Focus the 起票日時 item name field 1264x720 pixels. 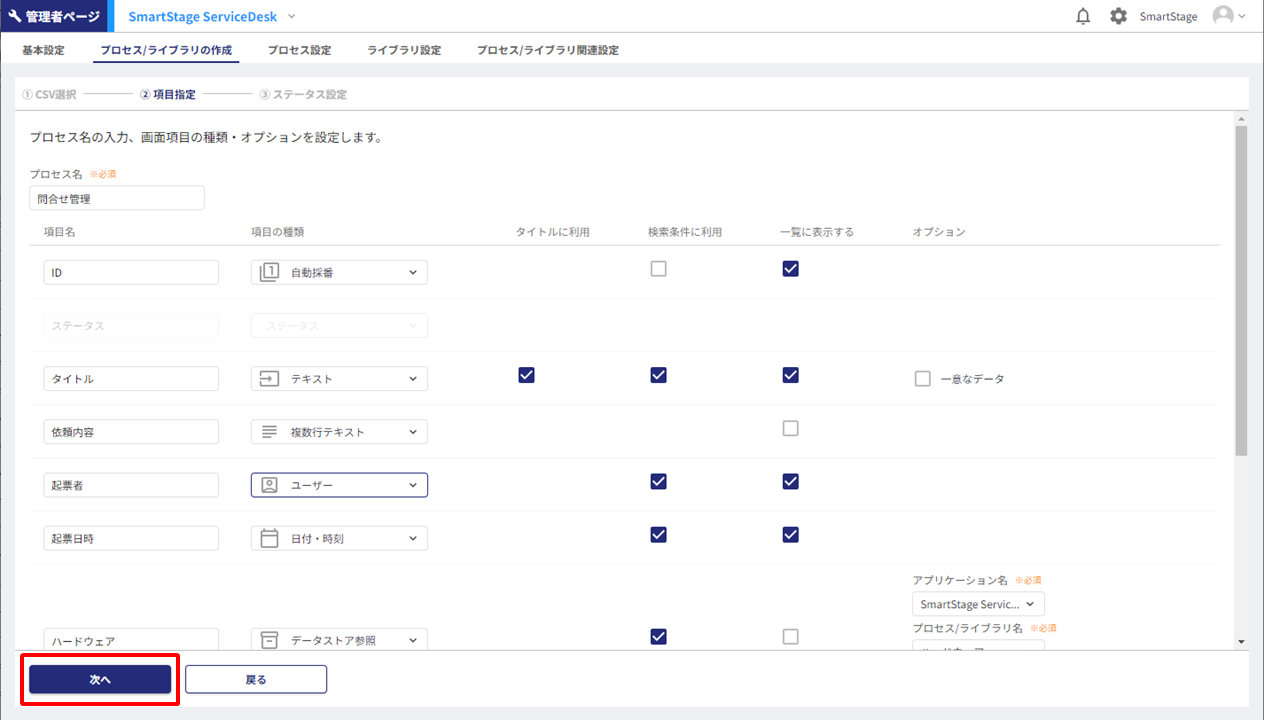(x=131, y=538)
